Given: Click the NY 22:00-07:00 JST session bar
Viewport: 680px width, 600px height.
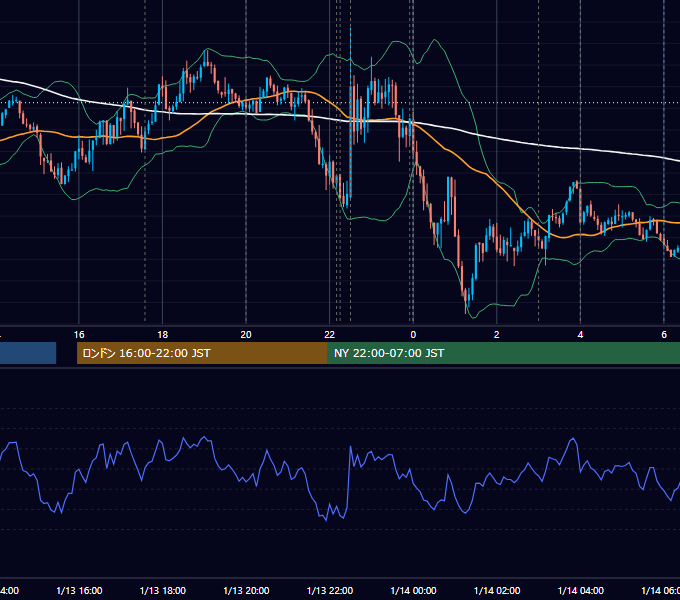Looking at the screenshot, I should [x=503, y=353].
